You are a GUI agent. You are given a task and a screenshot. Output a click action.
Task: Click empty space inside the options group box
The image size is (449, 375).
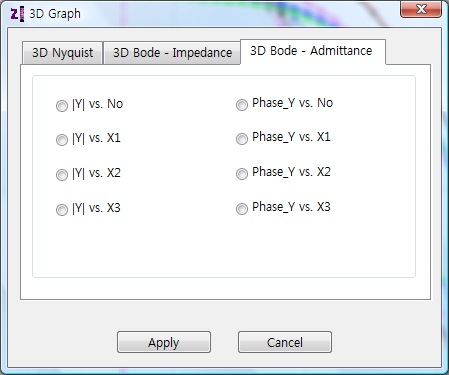point(223,248)
